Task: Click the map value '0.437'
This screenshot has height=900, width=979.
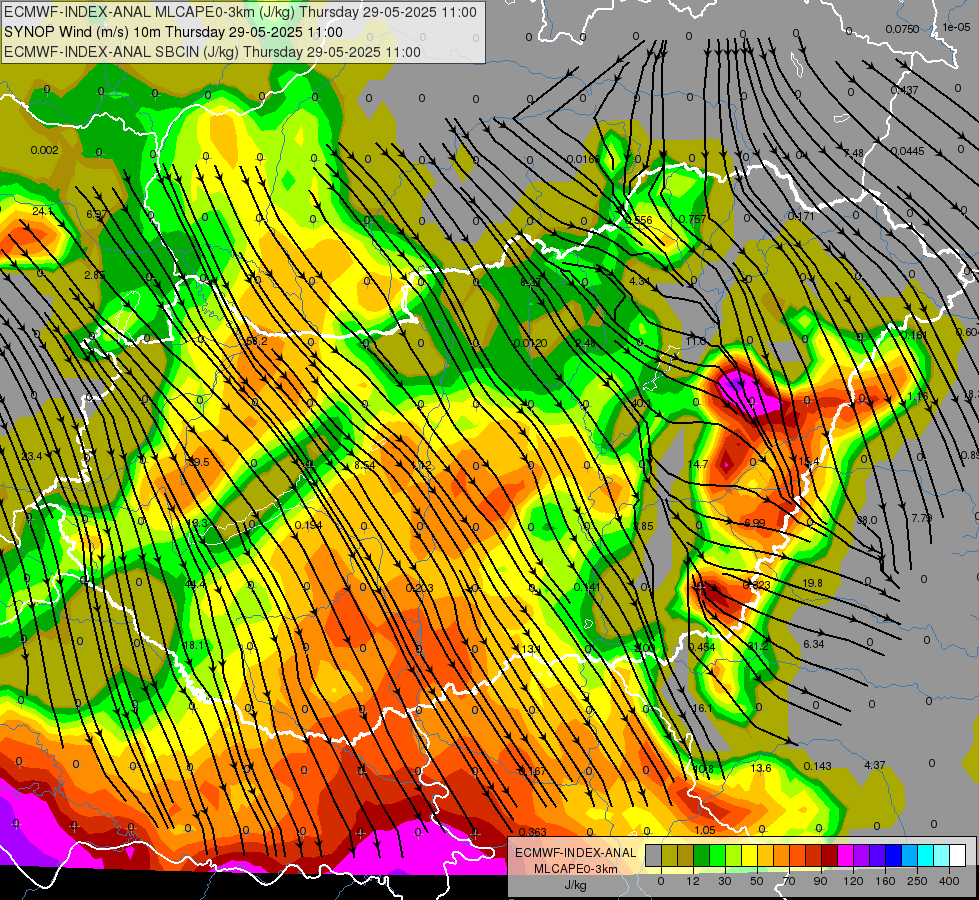Action: 904,90
